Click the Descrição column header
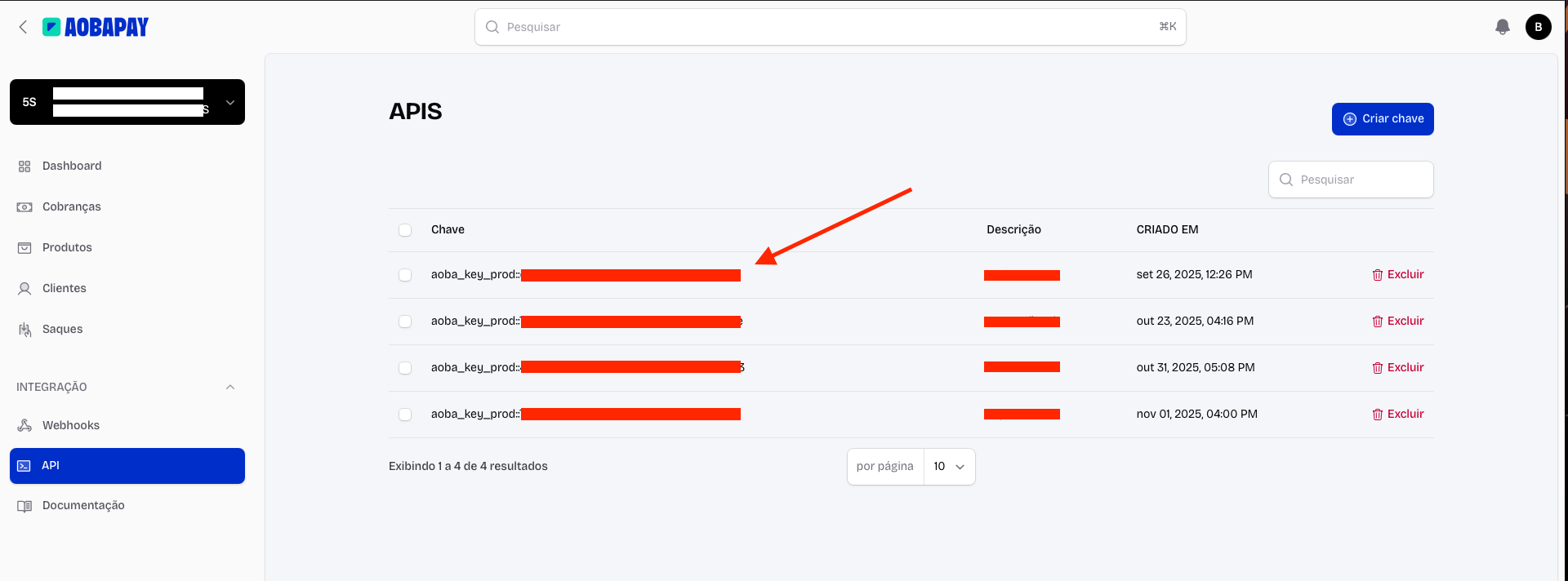This screenshot has height=581, width=1568. coord(1013,229)
